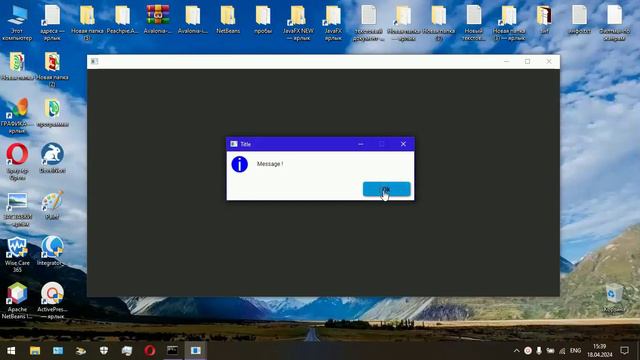
Task: Click the OK button in the Title dialog
Action: (x=386, y=189)
